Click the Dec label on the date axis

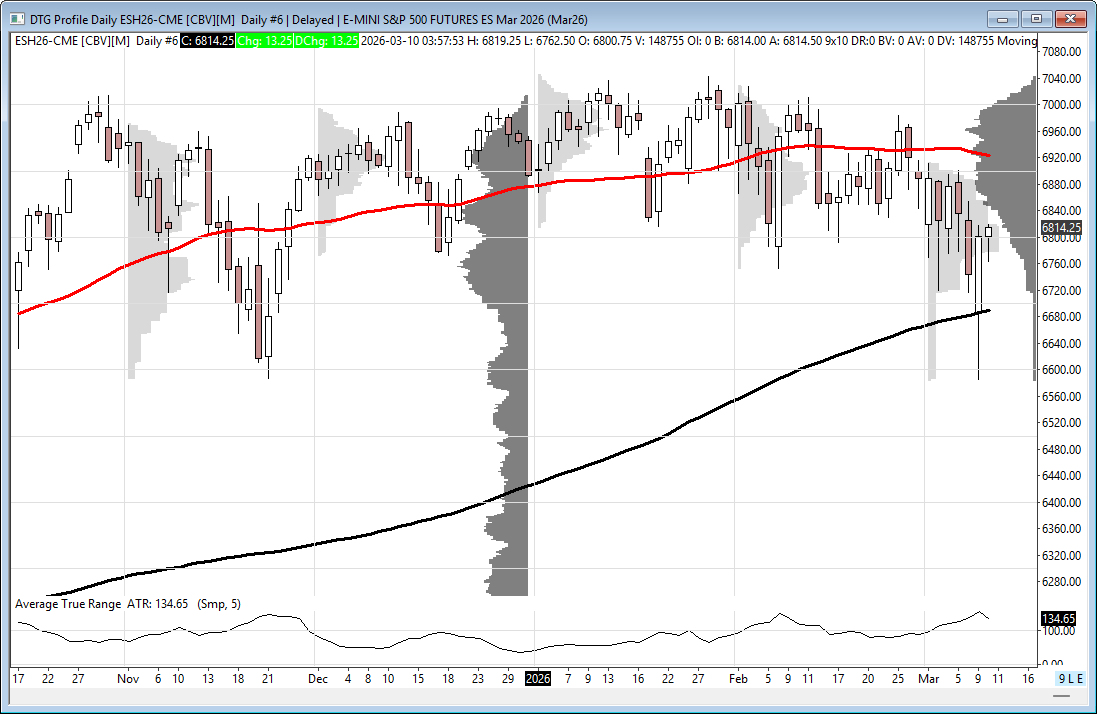pyautogui.click(x=317, y=678)
